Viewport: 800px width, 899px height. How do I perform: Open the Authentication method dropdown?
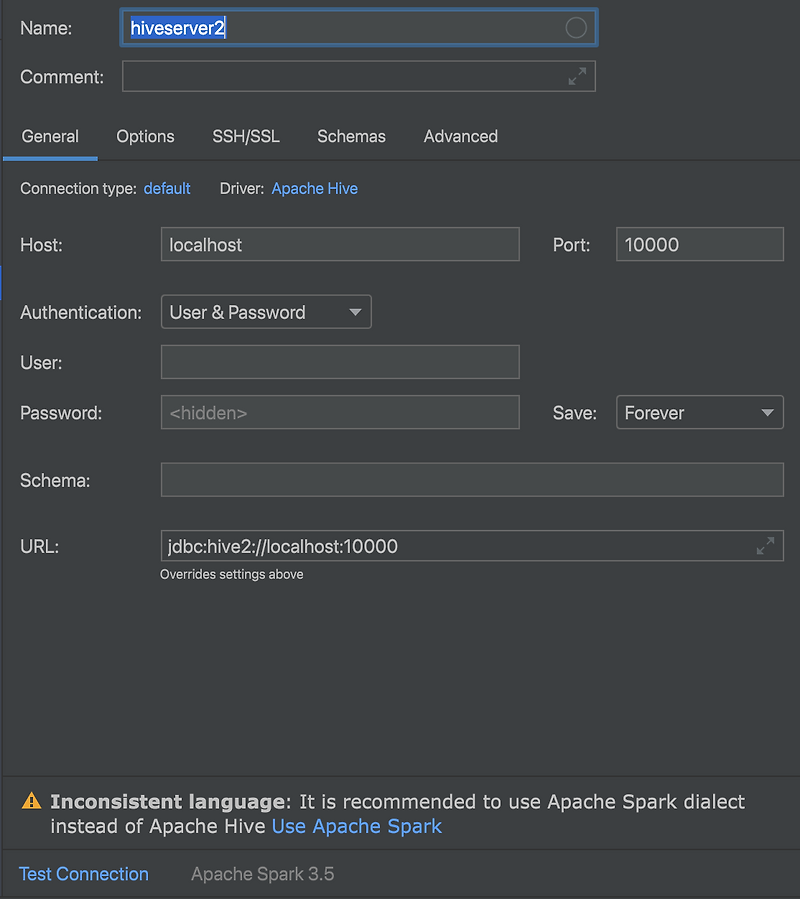[265, 312]
